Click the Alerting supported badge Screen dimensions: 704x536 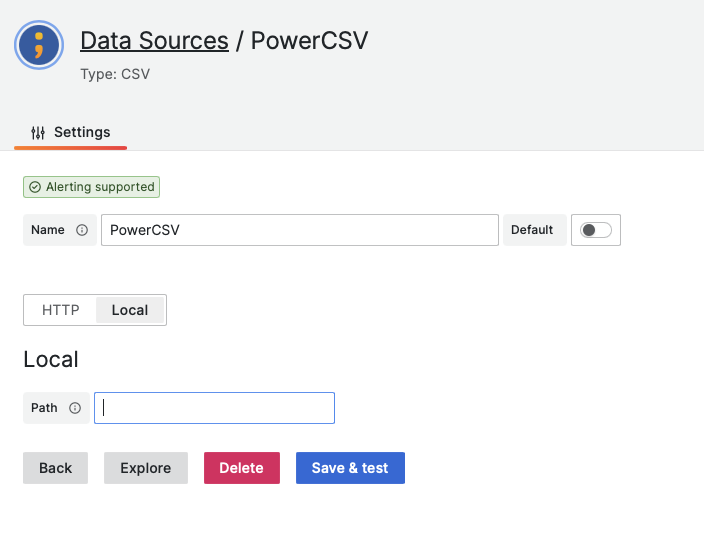(91, 187)
